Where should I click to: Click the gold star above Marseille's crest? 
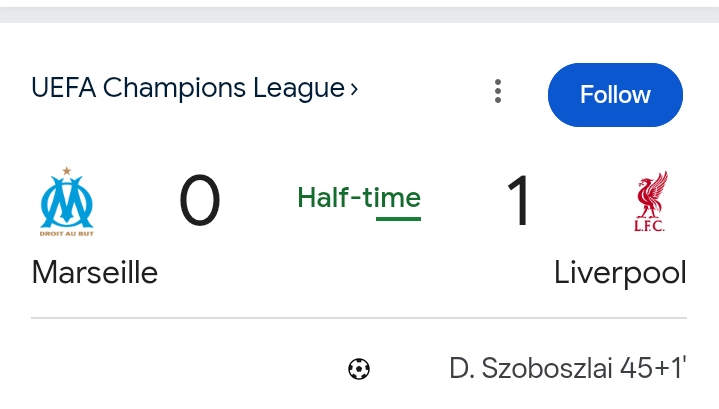click(67, 171)
